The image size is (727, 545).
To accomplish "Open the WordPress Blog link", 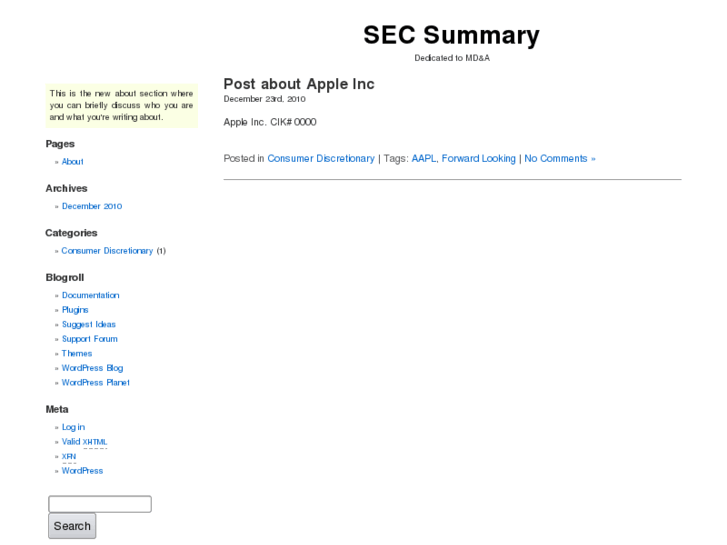I will (x=92, y=368).
